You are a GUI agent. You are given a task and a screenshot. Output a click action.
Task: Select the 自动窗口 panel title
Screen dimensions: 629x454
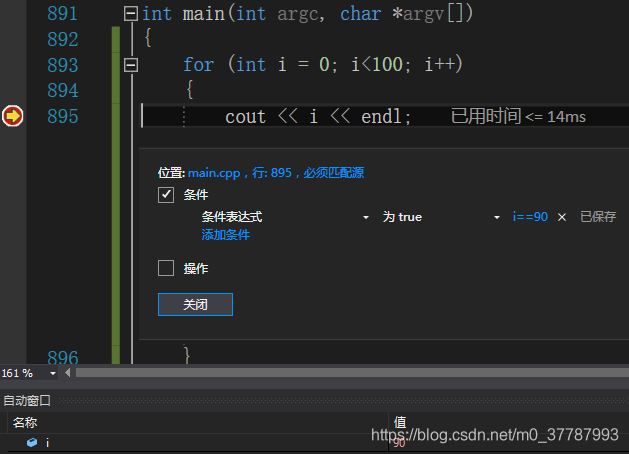pos(27,400)
